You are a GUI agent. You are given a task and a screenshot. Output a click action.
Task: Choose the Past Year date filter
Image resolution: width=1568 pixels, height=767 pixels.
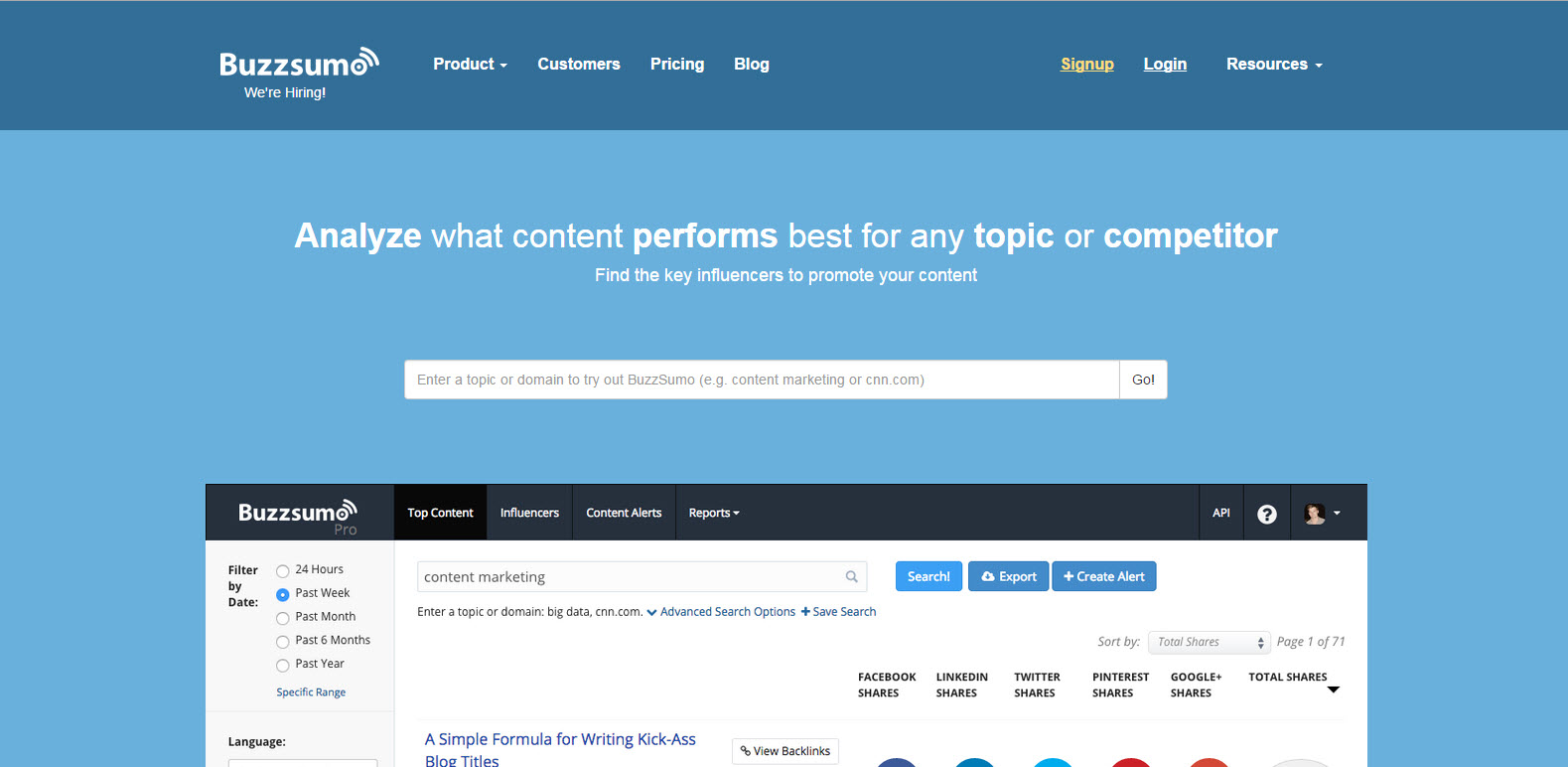tap(283, 665)
